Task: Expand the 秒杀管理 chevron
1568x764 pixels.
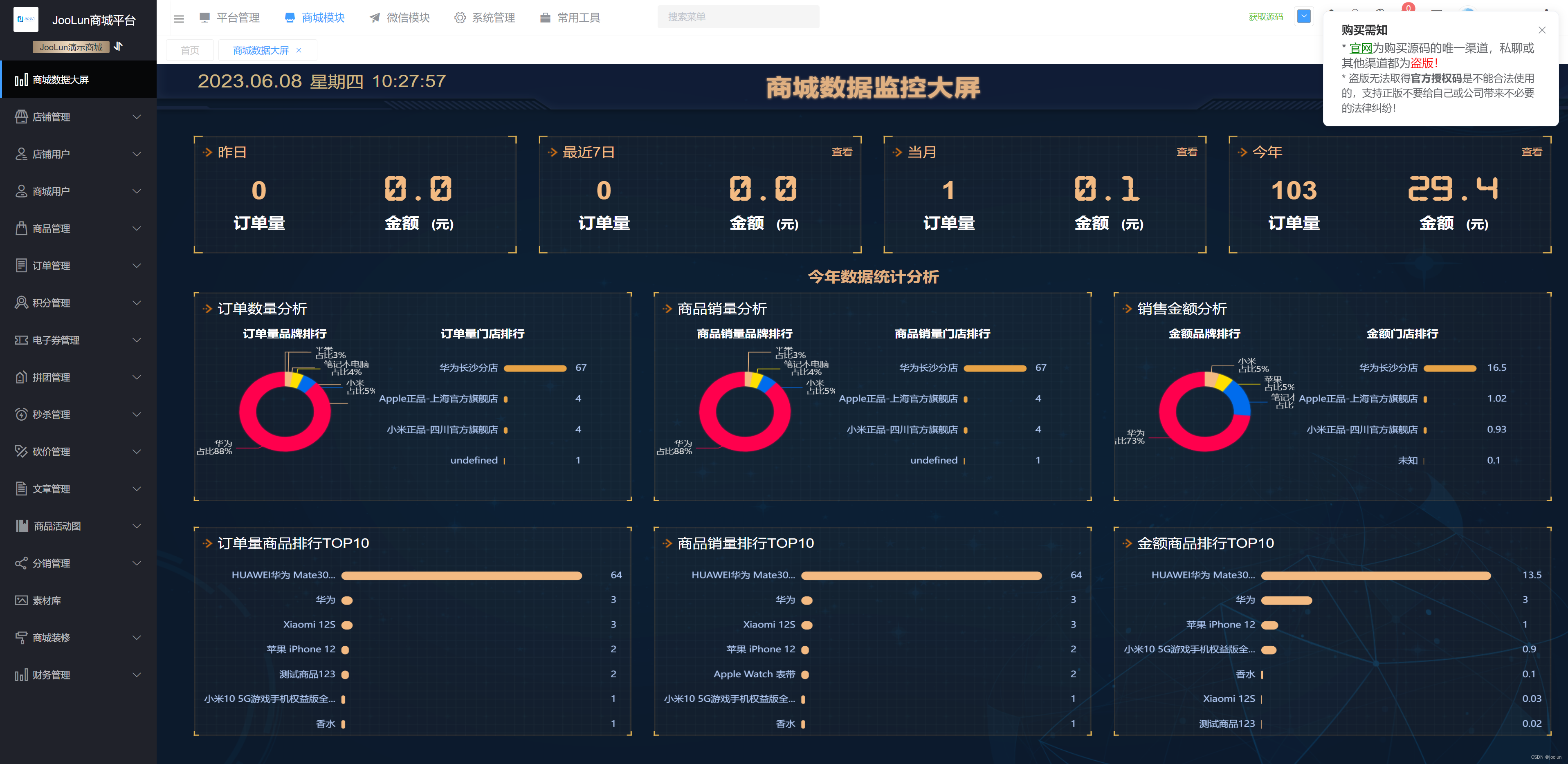Action: coord(136,414)
